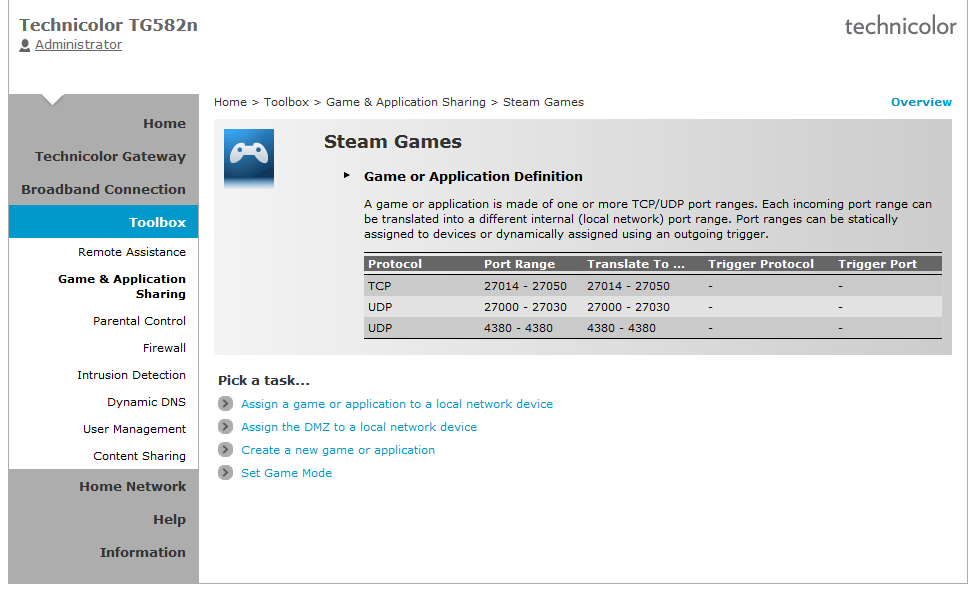Select port range 4380 - 4380 cell
The width and height of the screenshot is (974, 590).
[518, 328]
